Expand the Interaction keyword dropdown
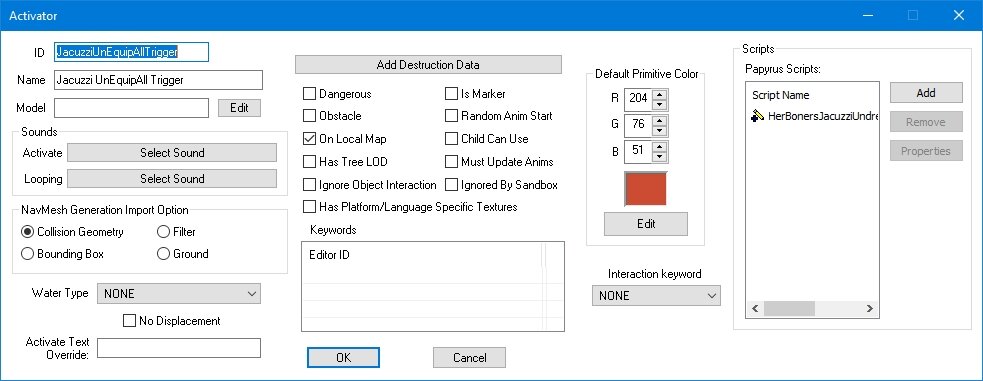 pos(656,296)
